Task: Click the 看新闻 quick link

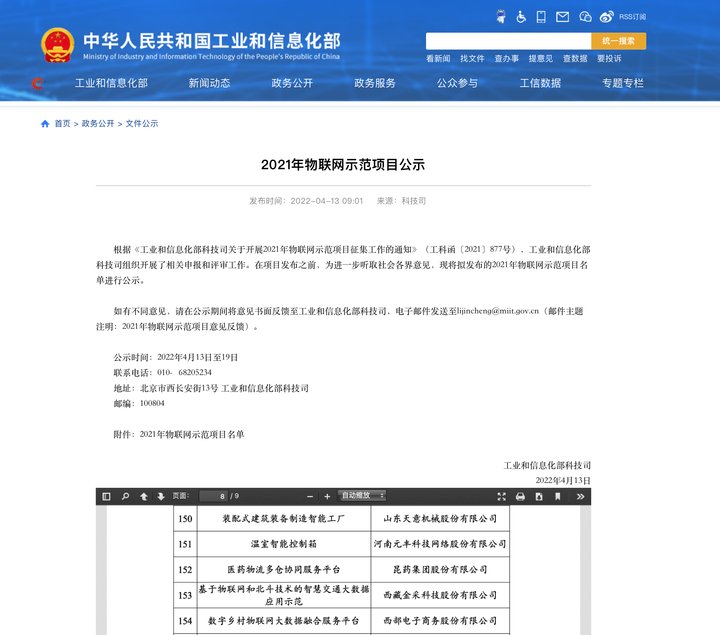Action: tap(438, 59)
